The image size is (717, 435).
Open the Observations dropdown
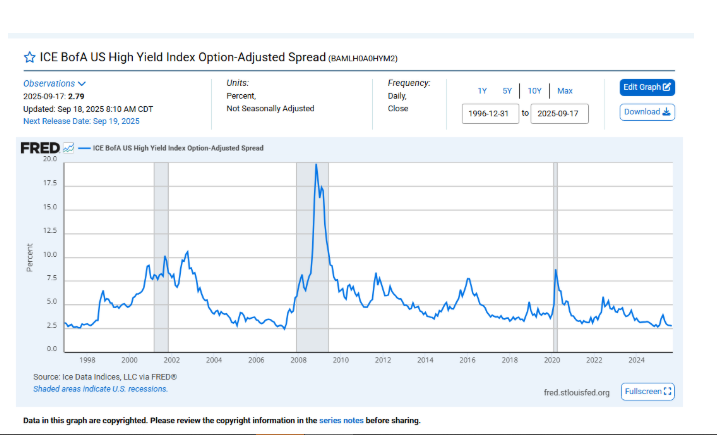(54, 84)
